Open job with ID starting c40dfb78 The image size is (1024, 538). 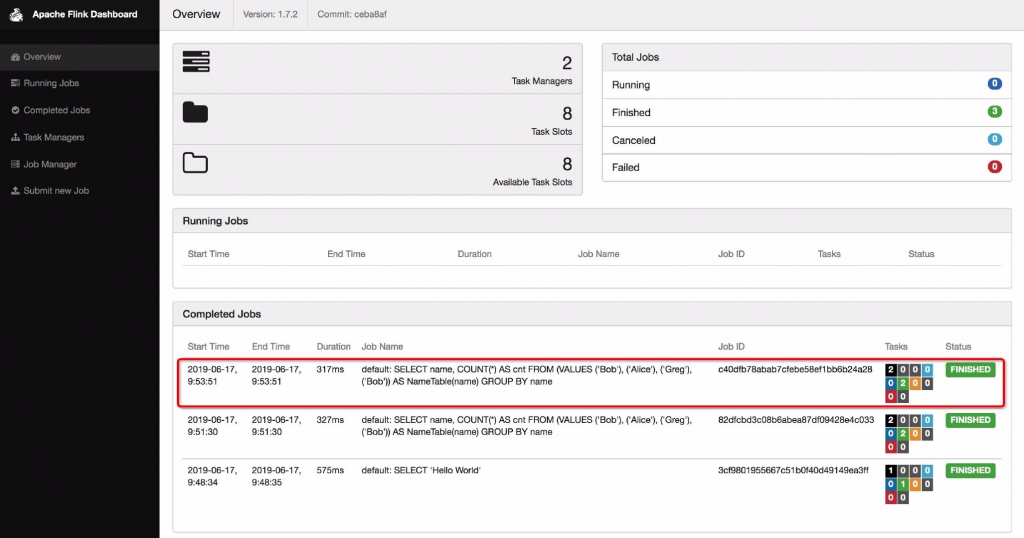pyautogui.click(x=794, y=370)
